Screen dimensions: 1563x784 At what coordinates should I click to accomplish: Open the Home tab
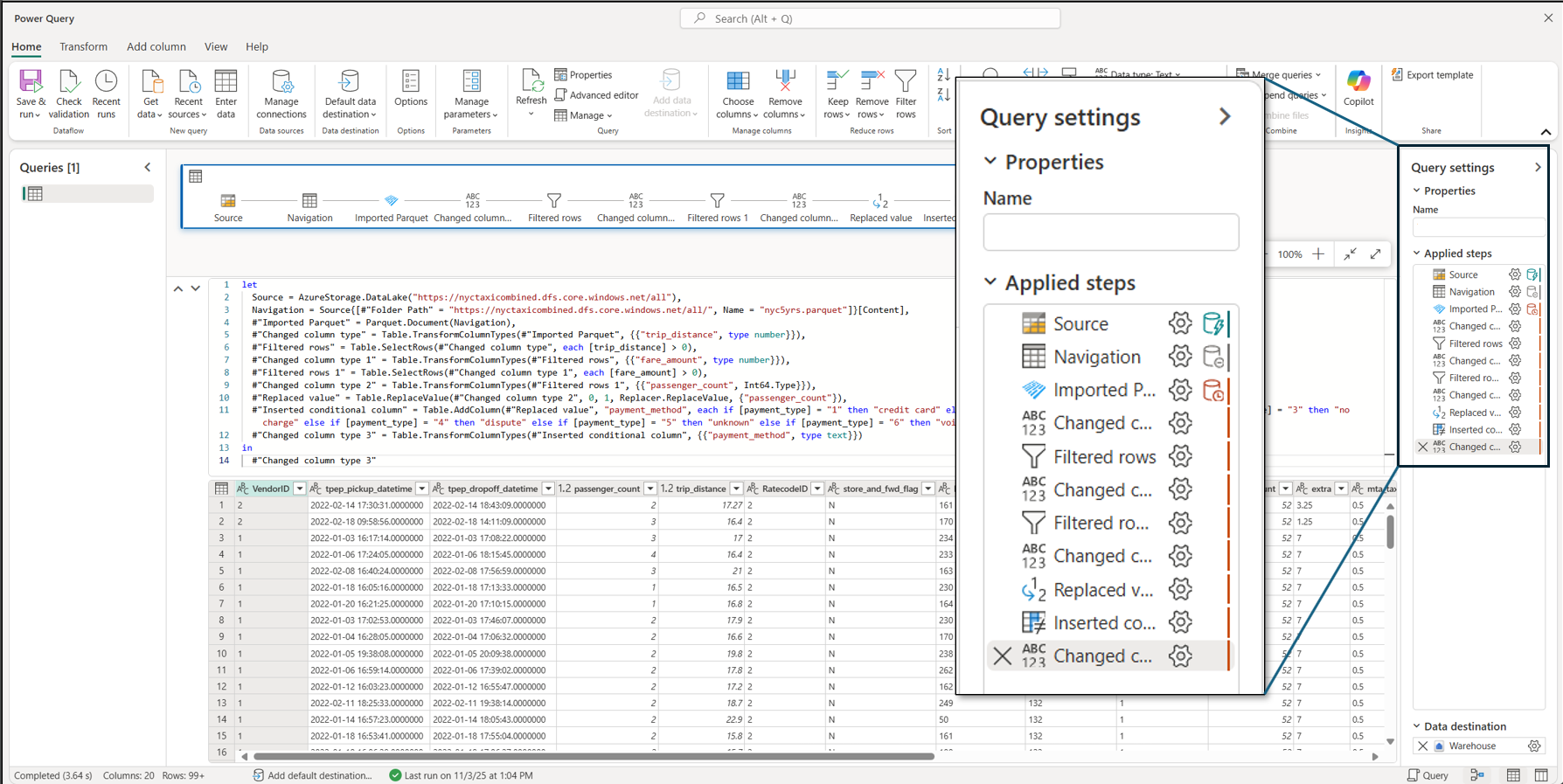tap(26, 46)
